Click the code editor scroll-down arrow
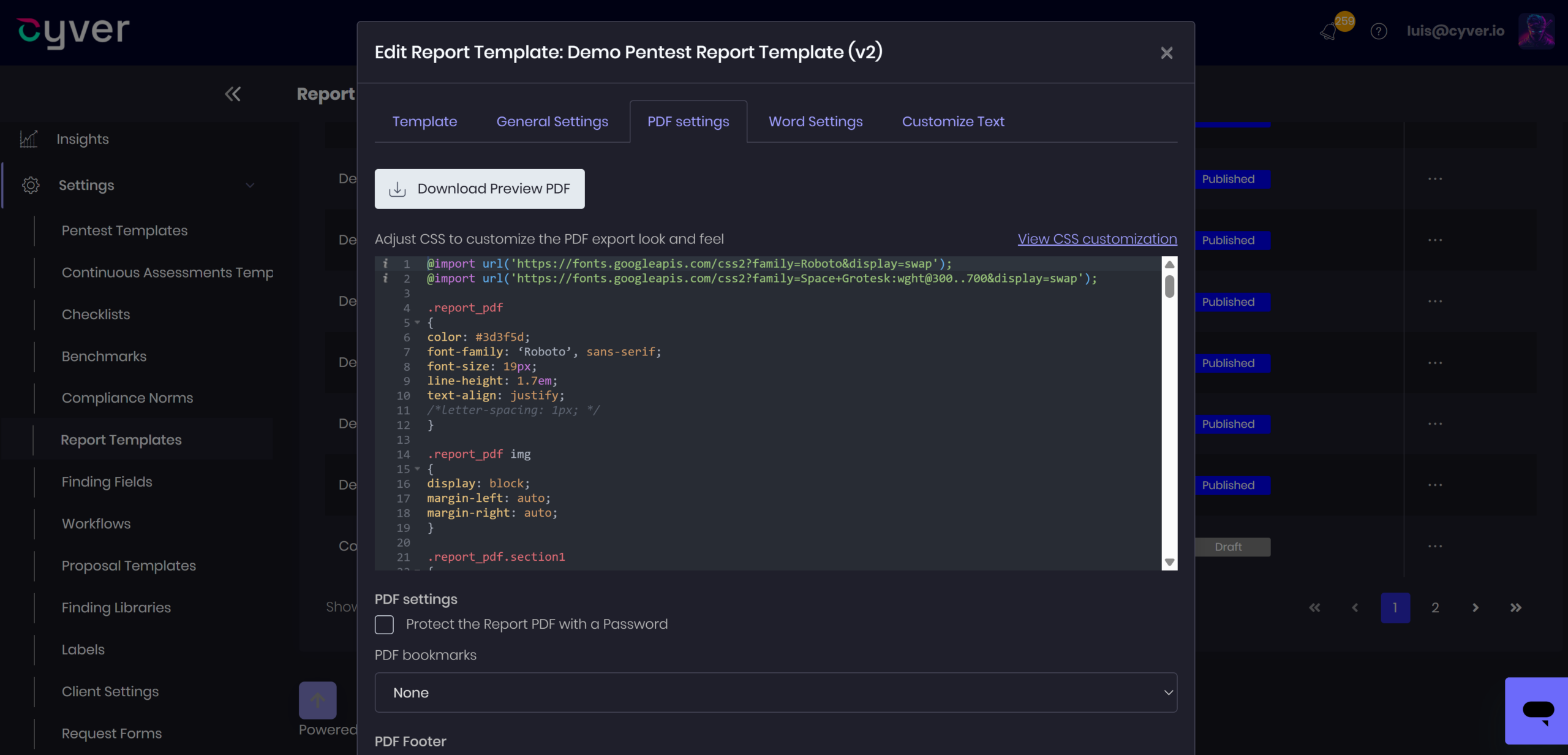 pyautogui.click(x=1169, y=562)
